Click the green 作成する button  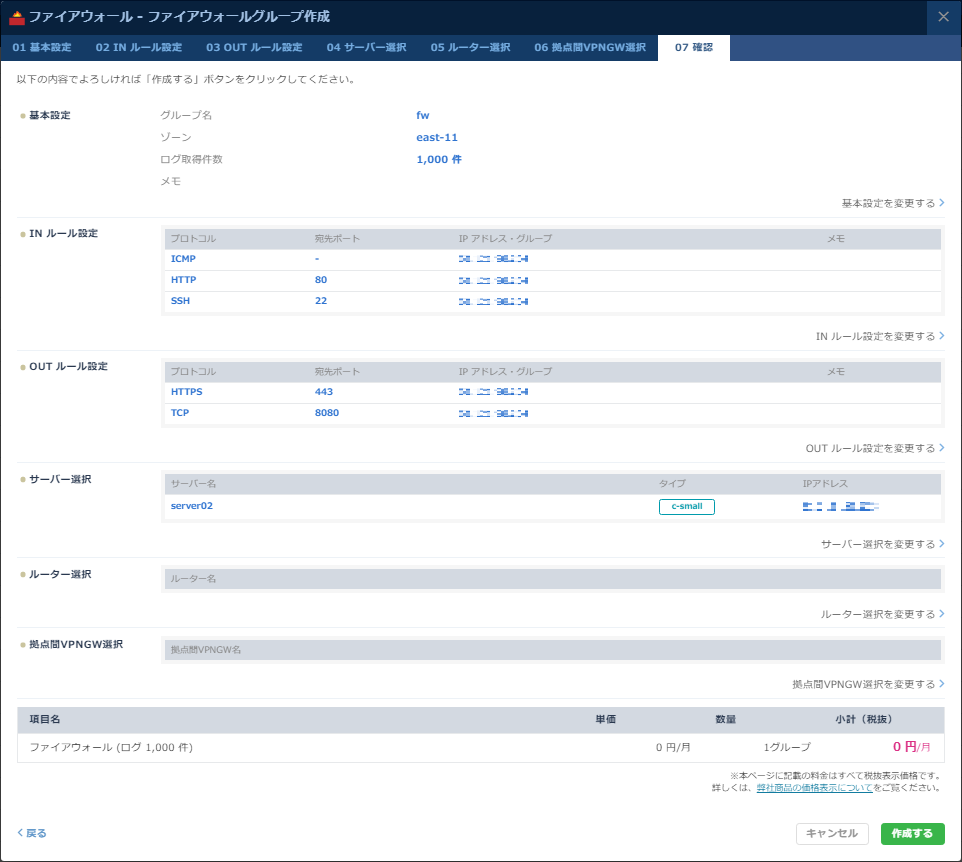click(912, 834)
